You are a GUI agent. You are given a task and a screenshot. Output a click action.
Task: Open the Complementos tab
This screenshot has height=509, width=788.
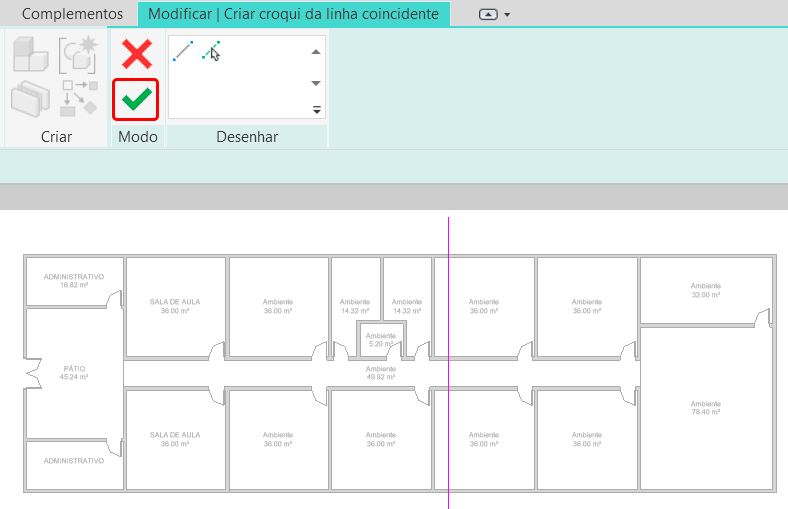point(72,14)
